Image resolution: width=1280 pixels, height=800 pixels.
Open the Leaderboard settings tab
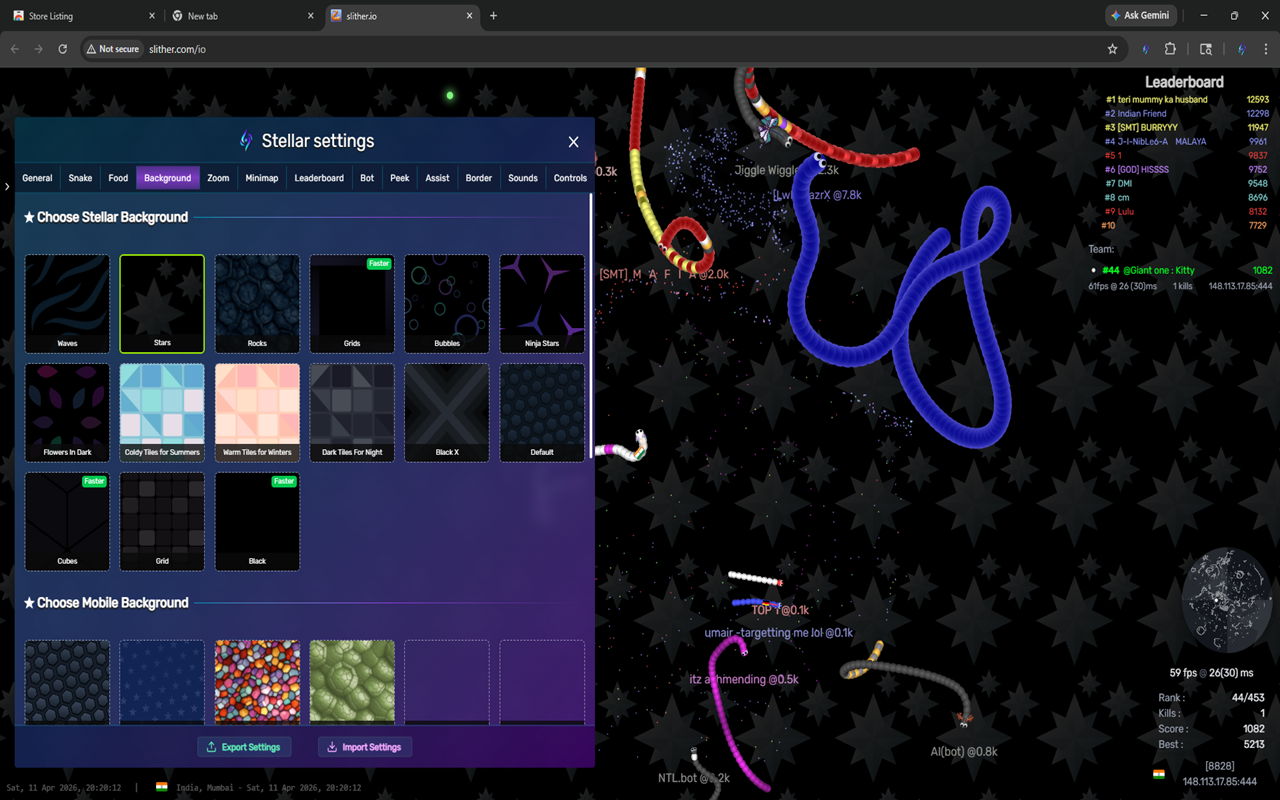tap(319, 178)
